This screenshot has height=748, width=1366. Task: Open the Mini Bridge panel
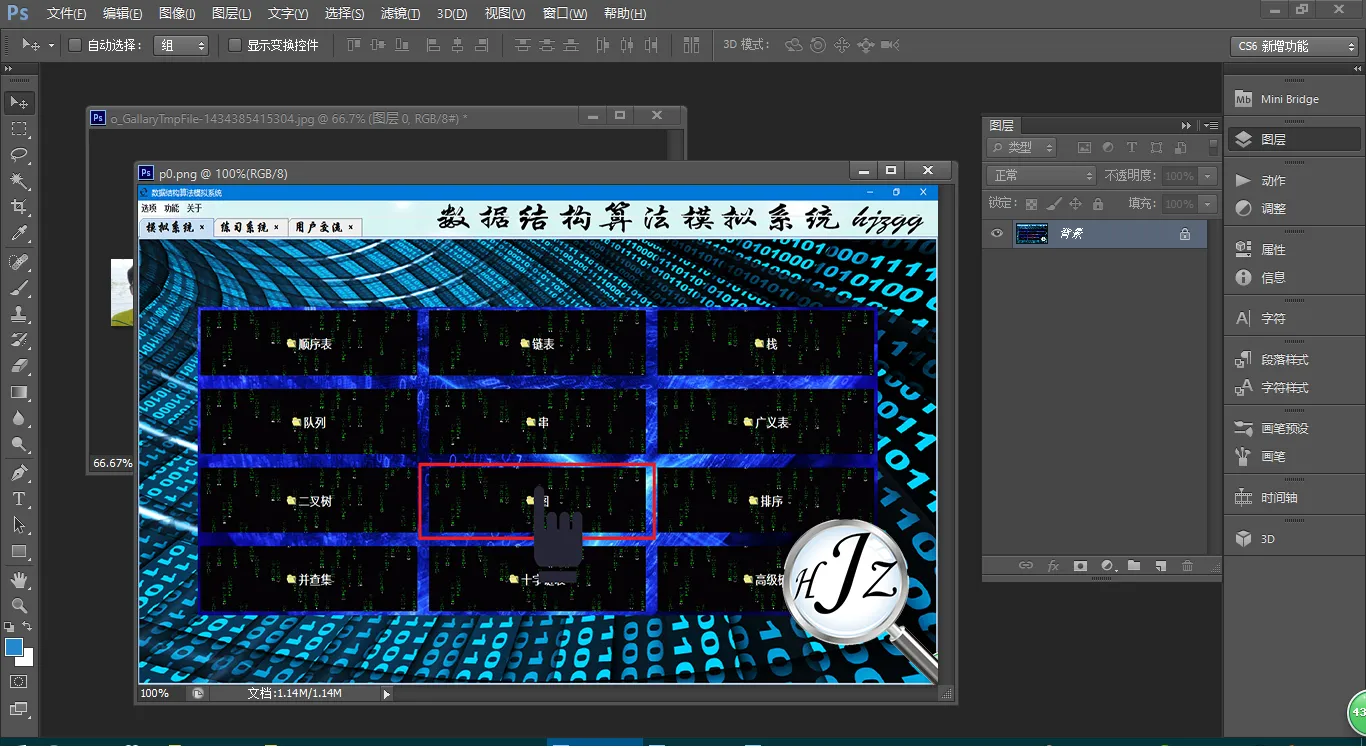pos(1295,99)
